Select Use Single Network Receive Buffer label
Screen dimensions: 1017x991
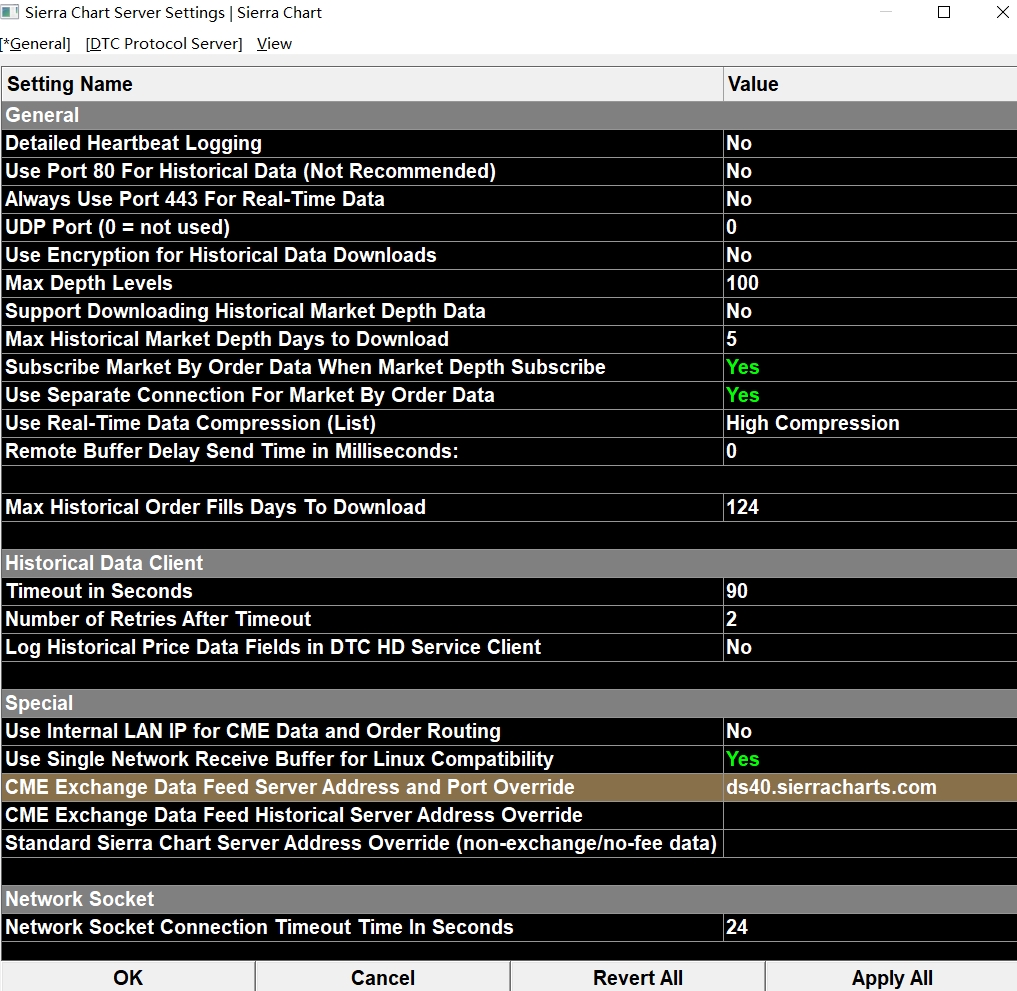pyautogui.click(x=280, y=759)
